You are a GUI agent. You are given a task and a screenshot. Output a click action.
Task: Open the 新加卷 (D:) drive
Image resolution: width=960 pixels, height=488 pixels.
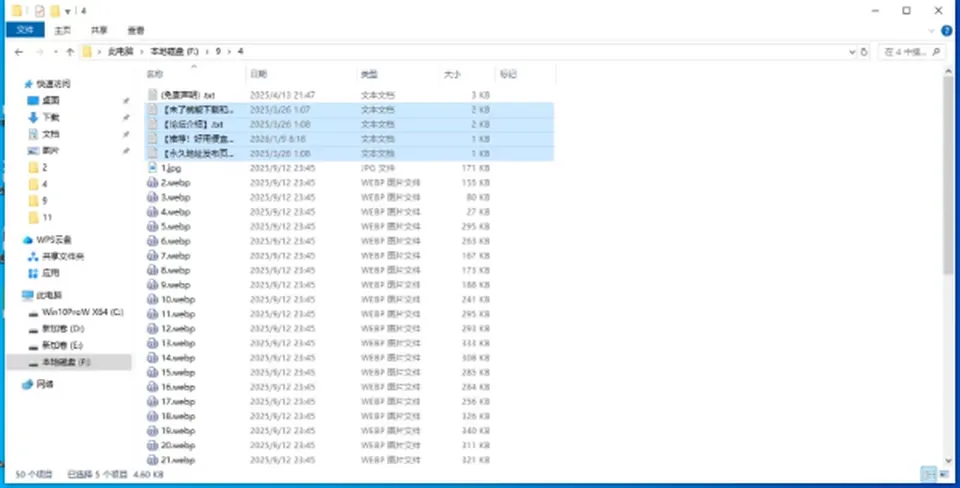point(63,329)
